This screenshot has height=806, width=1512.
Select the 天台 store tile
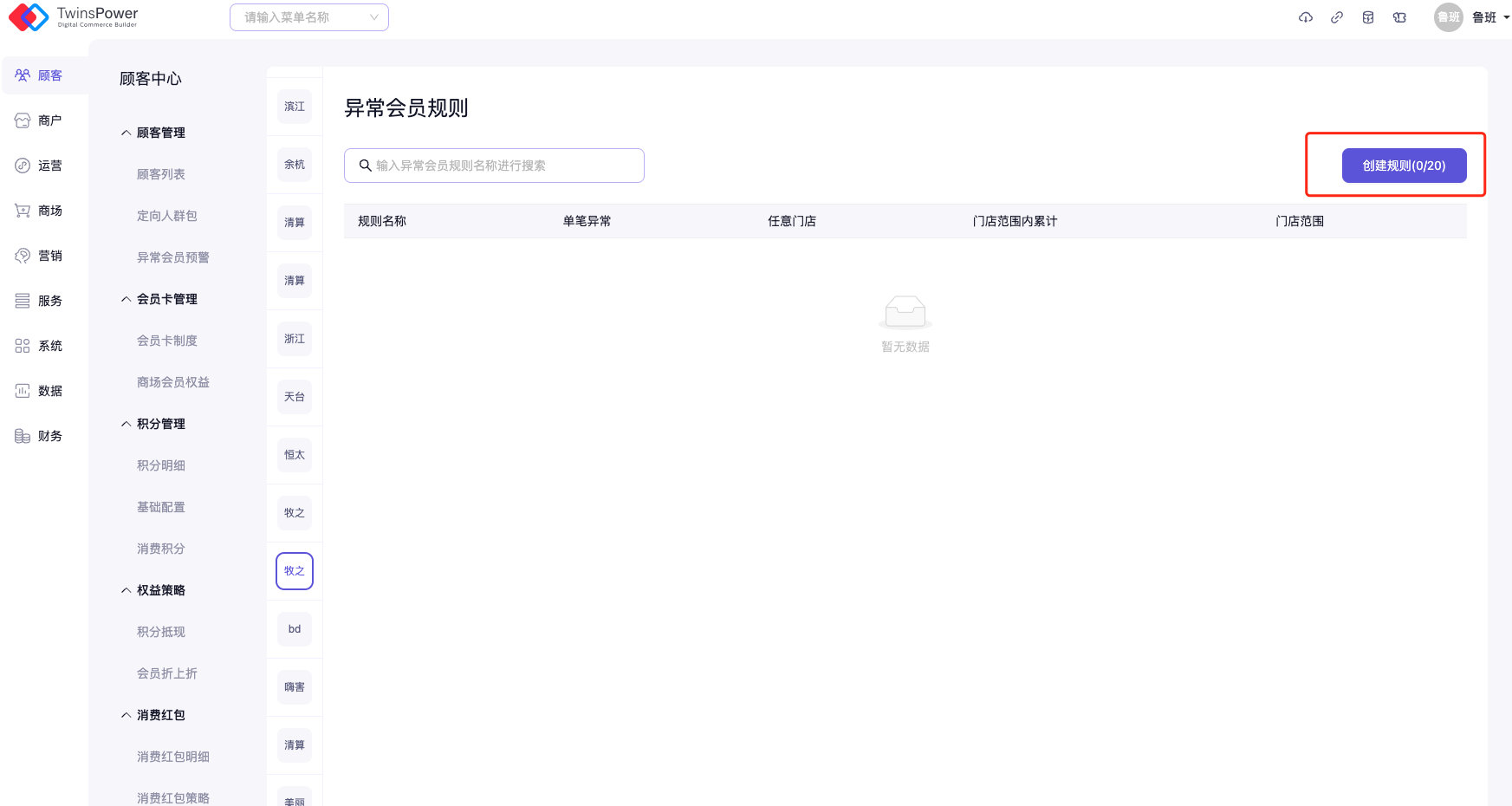click(295, 397)
